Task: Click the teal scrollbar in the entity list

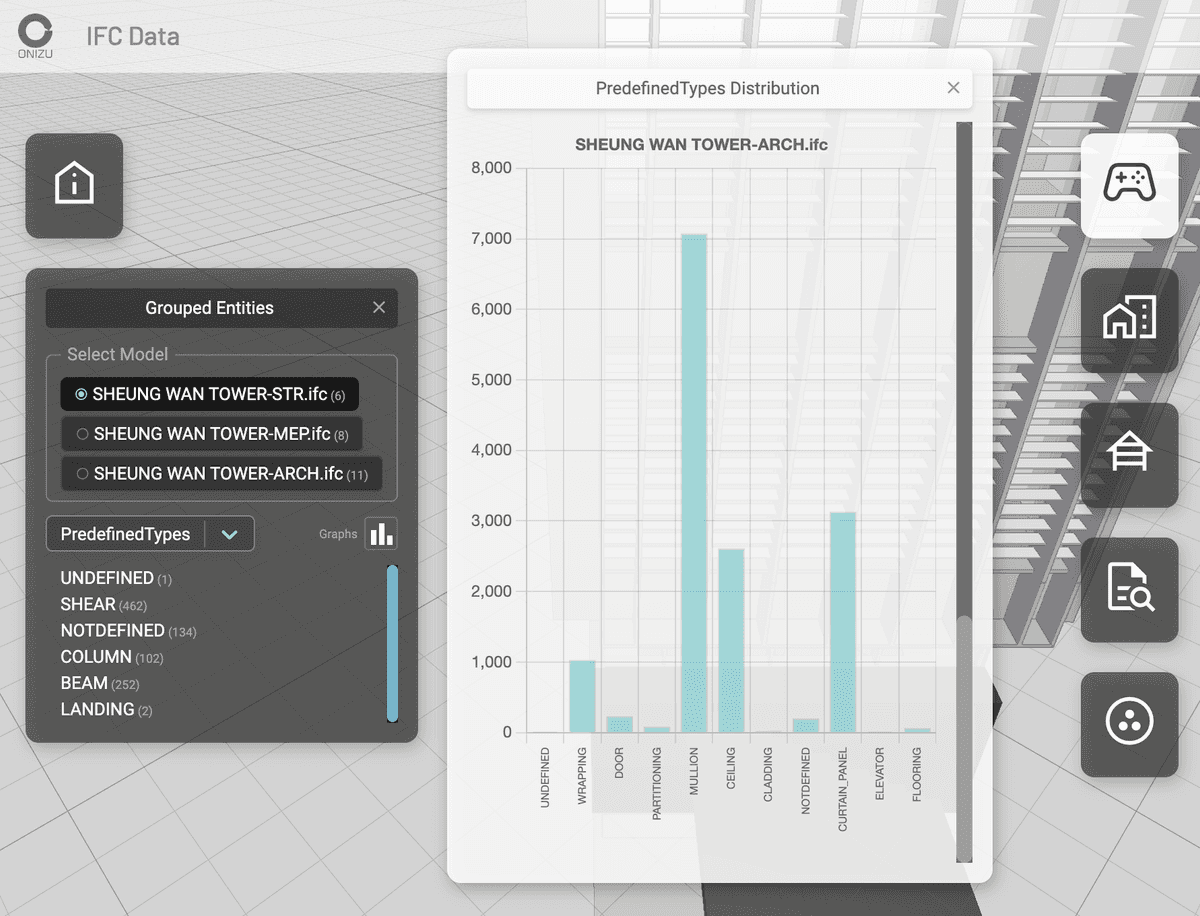Action: pos(393,645)
